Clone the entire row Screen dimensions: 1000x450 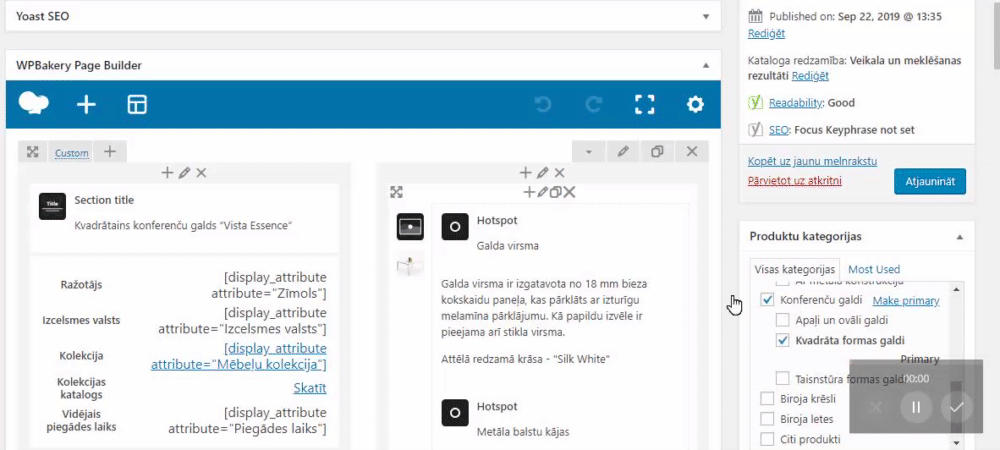658,152
